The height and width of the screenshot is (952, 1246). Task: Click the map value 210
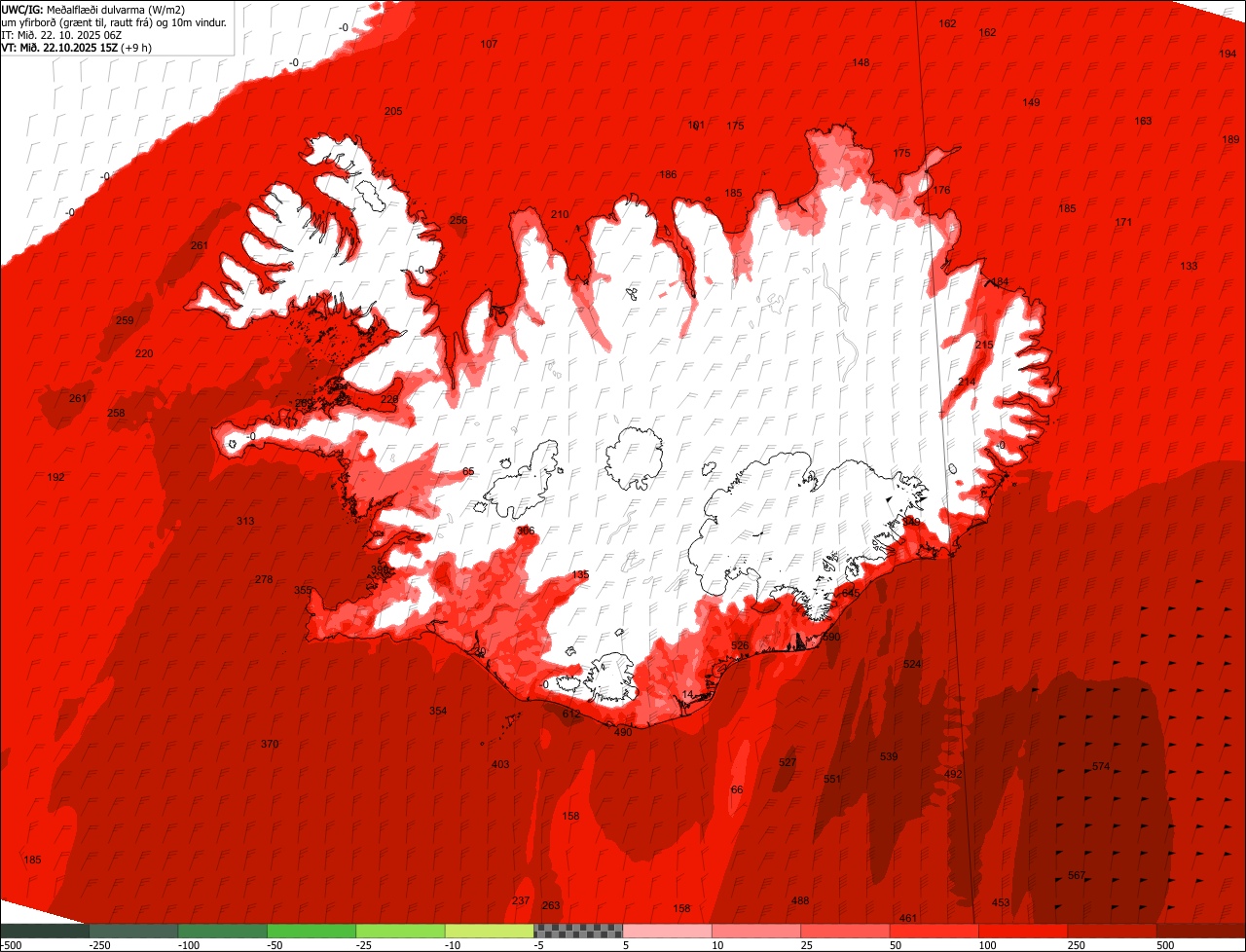(560, 214)
